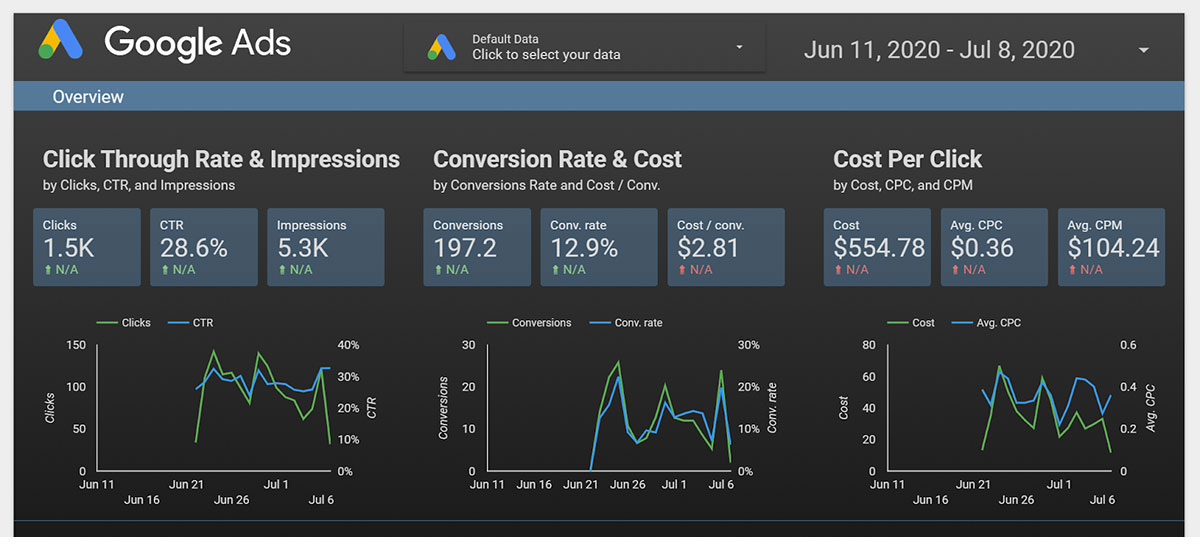Open the Default Data source dropdown arrow

pos(739,48)
